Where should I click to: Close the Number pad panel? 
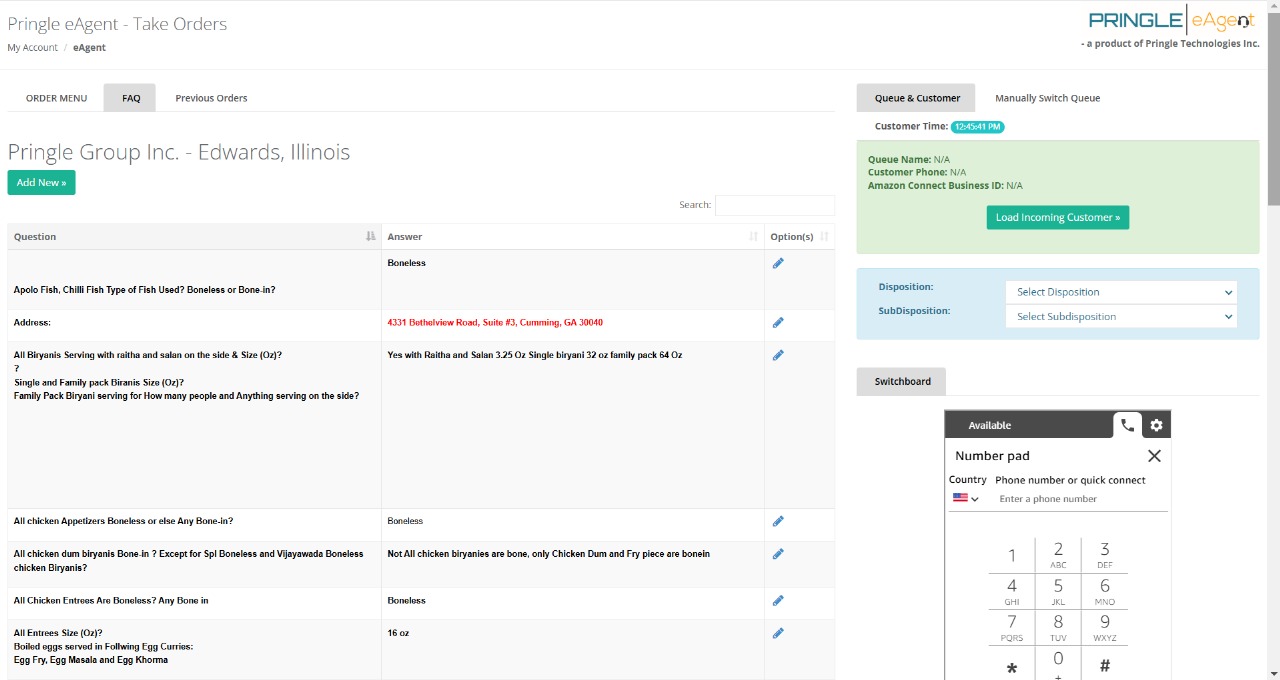(1154, 456)
